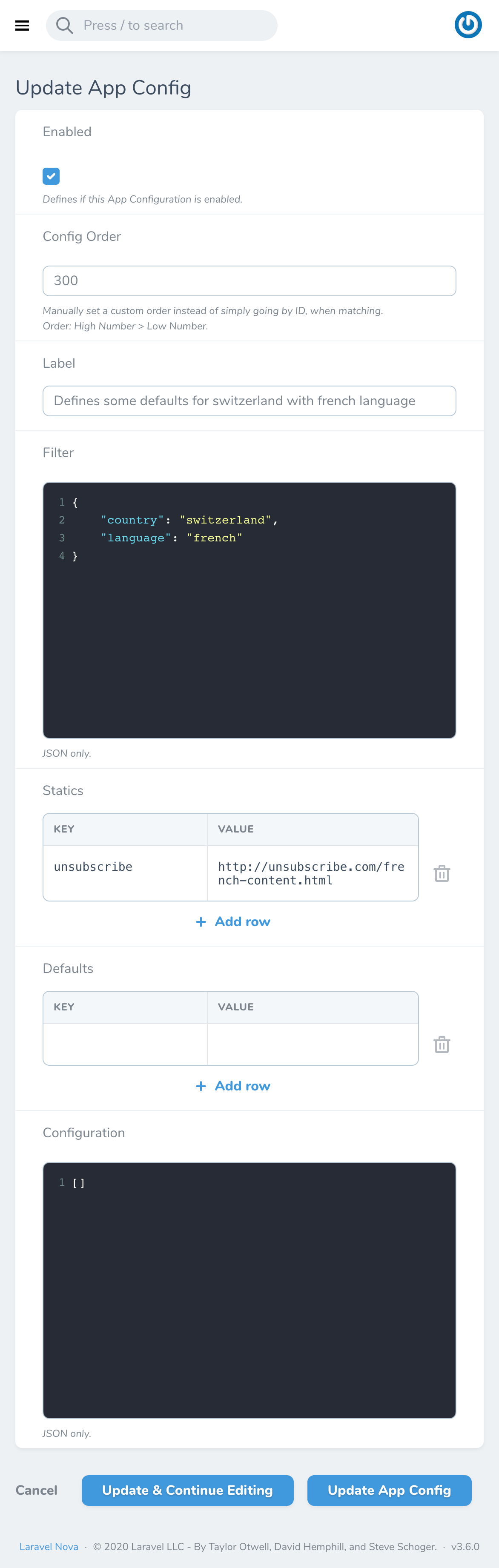Cancel editing the App Config
This screenshot has height=1568, width=499.
[37, 1490]
